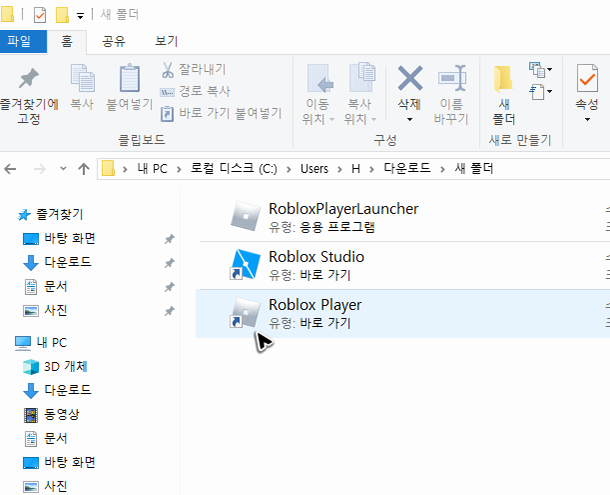Switch to the Share (공유) tab
The width and height of the screenshot is (610, 495).
114,41
